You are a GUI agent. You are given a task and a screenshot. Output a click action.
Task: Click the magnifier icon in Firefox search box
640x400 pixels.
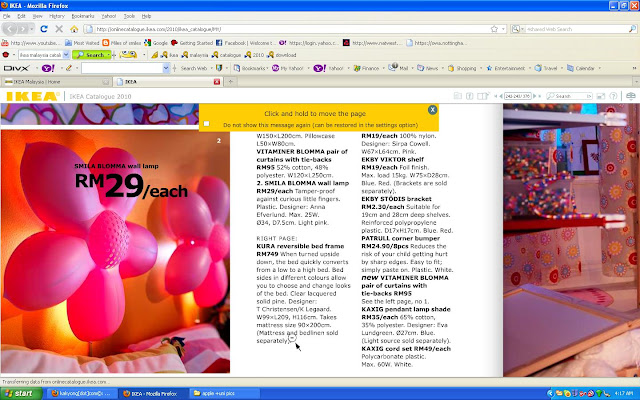click(x=632, y=29)
